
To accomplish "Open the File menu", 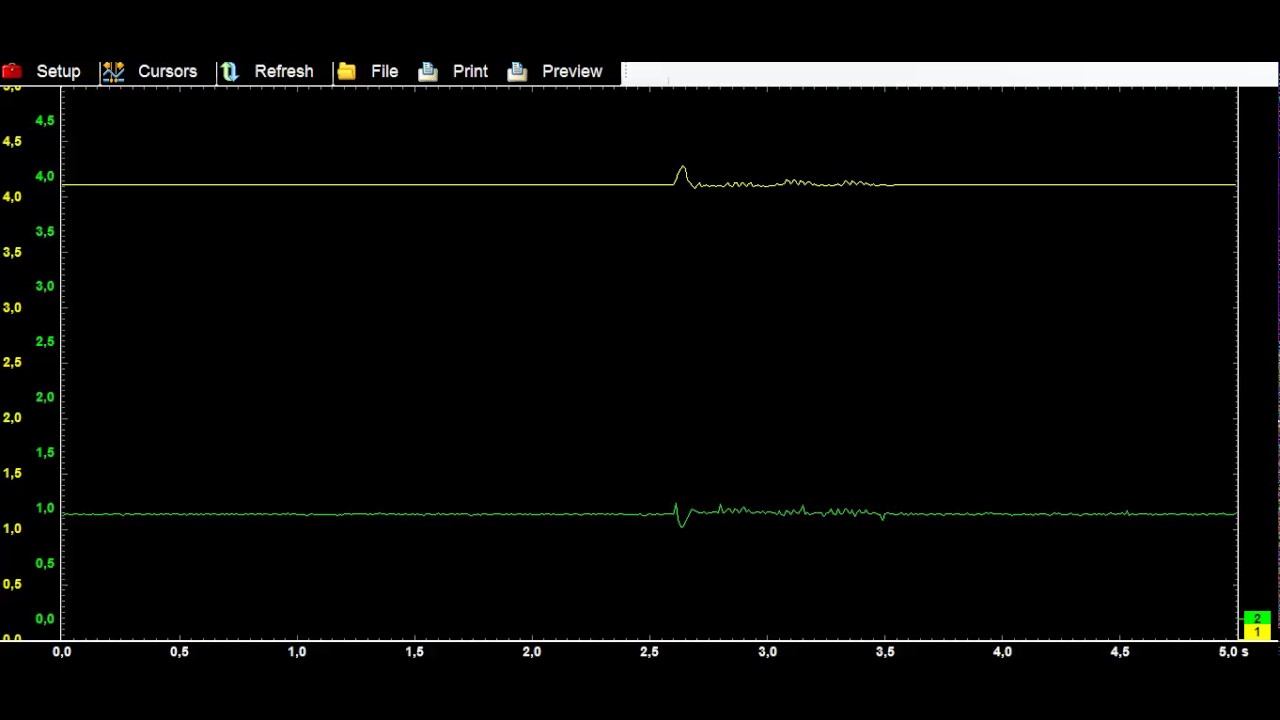I will pyautogui.click(x=384, y=71).
